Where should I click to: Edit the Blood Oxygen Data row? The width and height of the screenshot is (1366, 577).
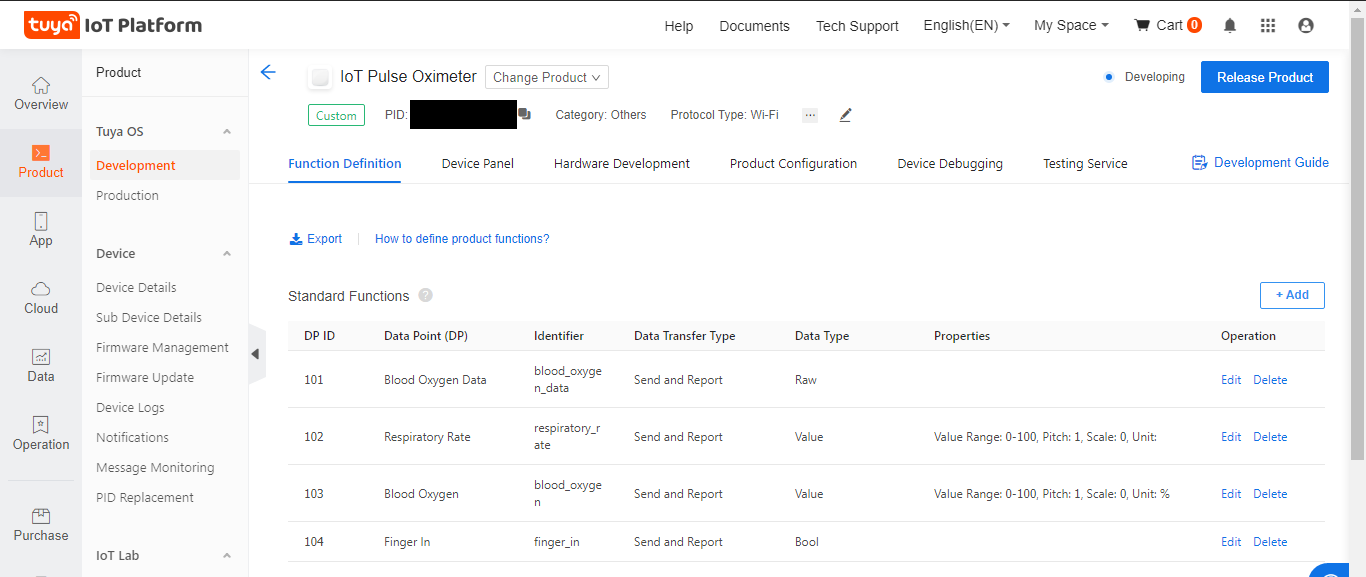click(1230, 380)
